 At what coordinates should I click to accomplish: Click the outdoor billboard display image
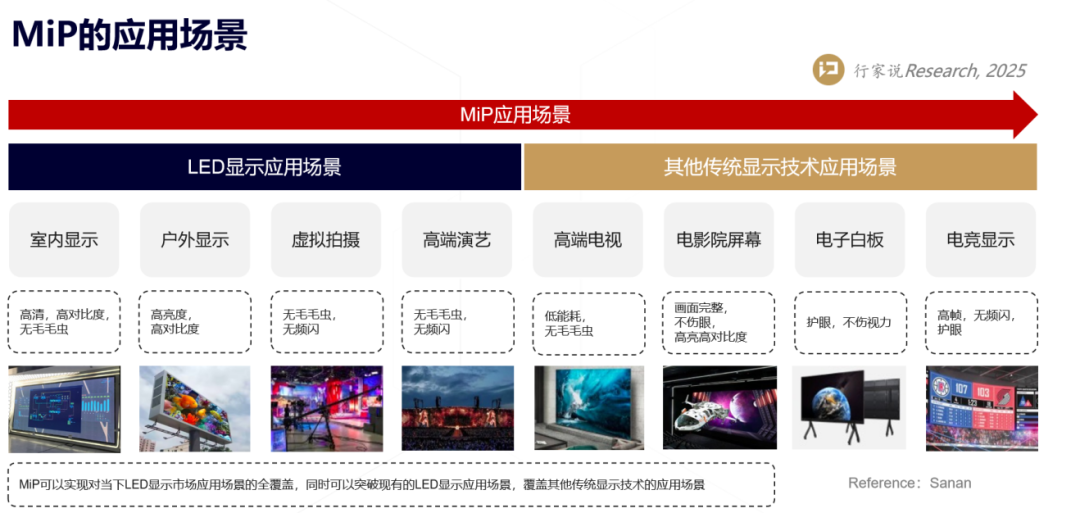(195, 409)
